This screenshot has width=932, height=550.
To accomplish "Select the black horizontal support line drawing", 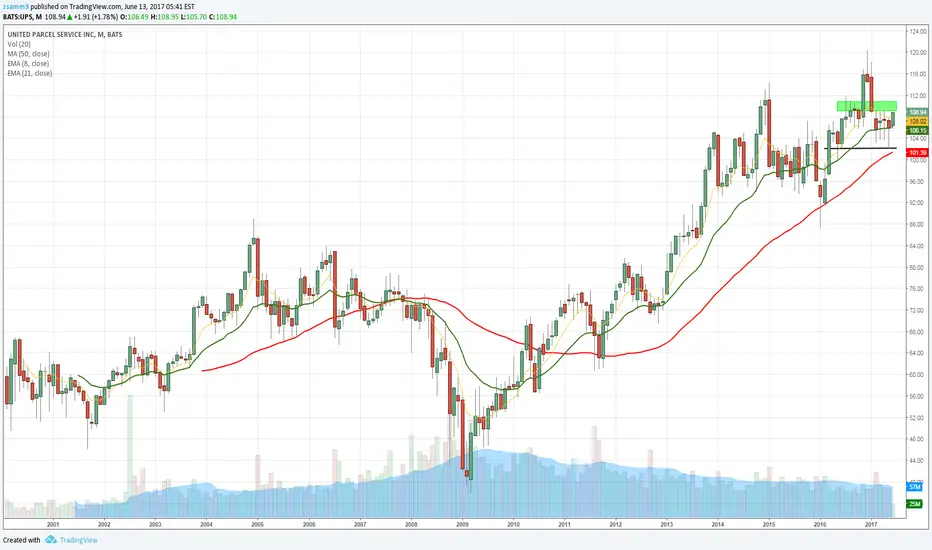I will coord(860,148).
